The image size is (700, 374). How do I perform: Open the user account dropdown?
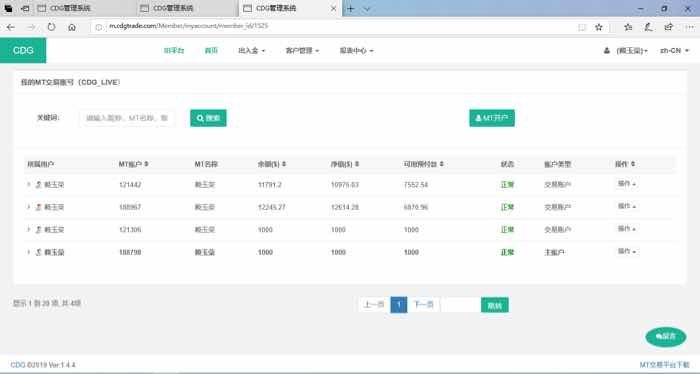coord(625,51)
